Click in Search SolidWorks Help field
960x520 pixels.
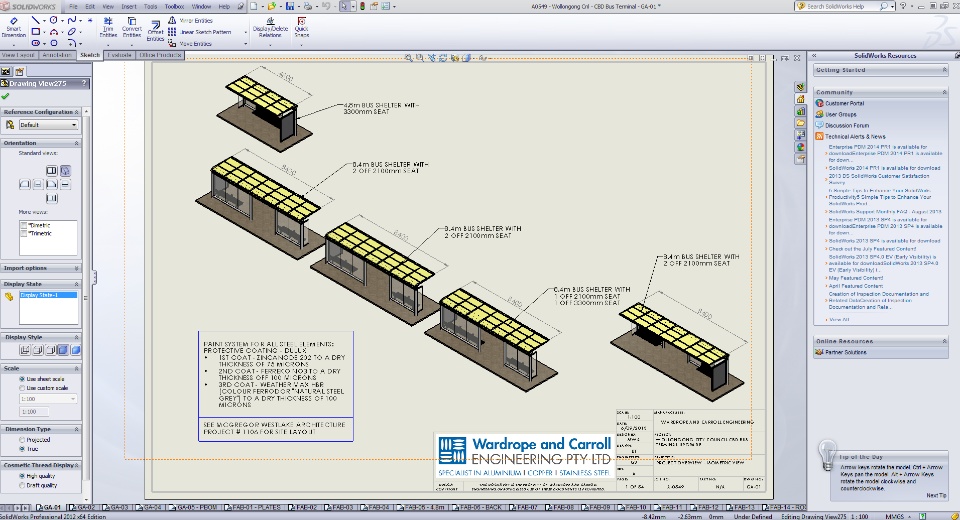point(842,6)
